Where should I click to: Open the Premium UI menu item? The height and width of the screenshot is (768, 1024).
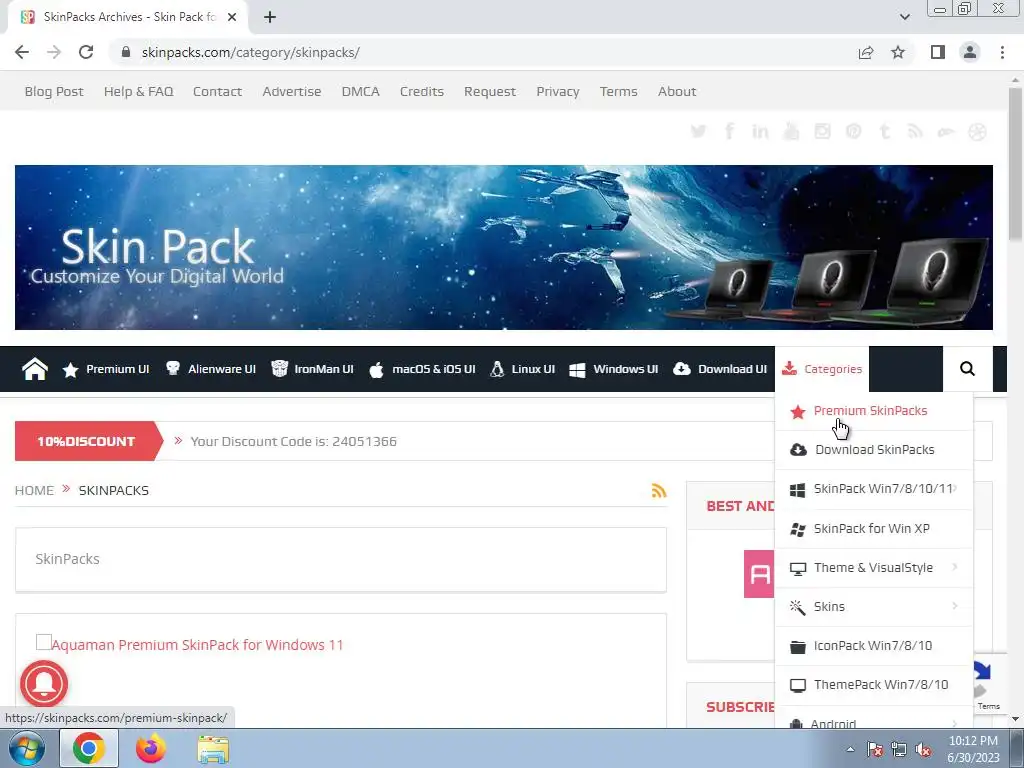click(106, 369)
